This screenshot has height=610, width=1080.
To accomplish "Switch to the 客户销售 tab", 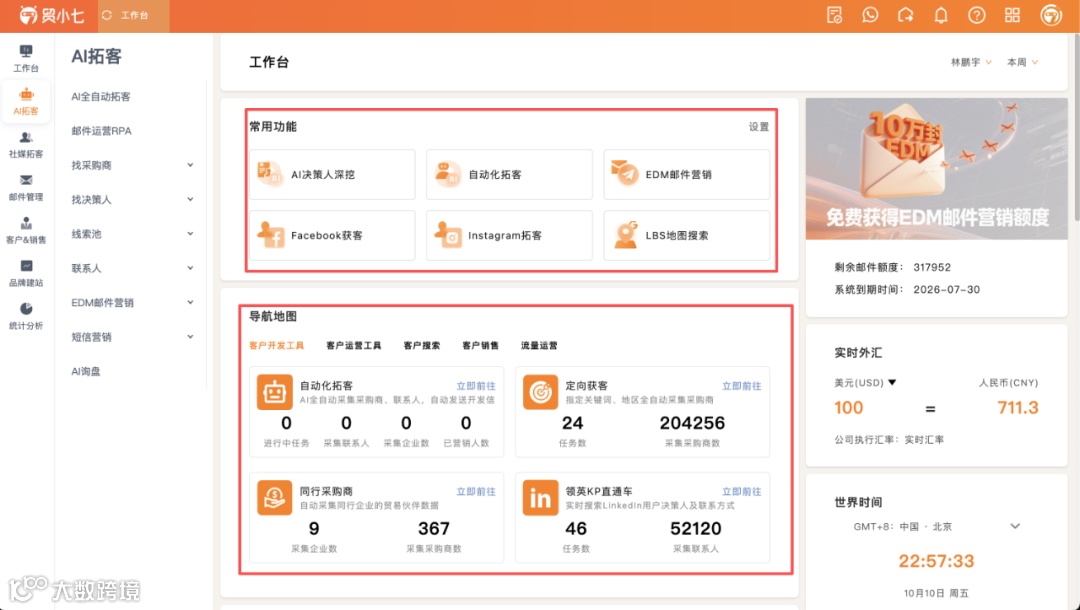I will tap(480, 346).
